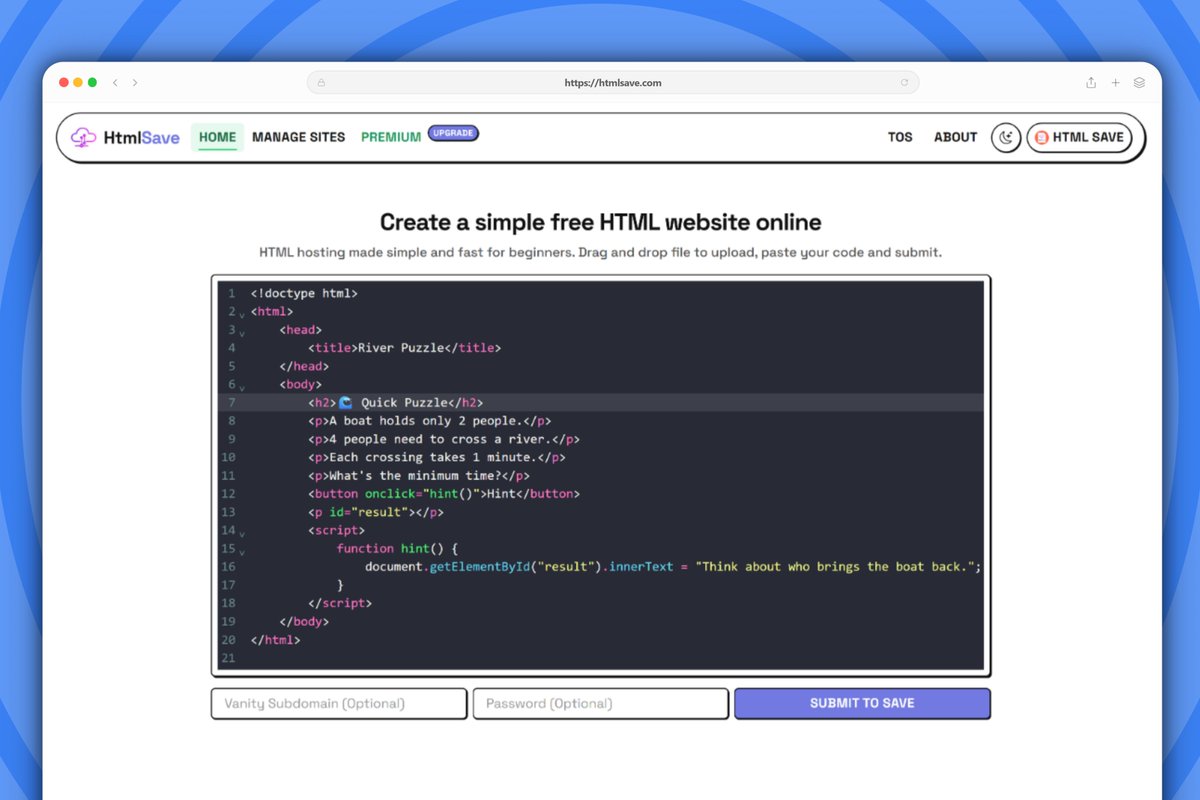Toggle dark mode moon icon
Image resolution: width=1200 pixels, height=800 pixels.
pyautogui.click(x=1006, y=138)
